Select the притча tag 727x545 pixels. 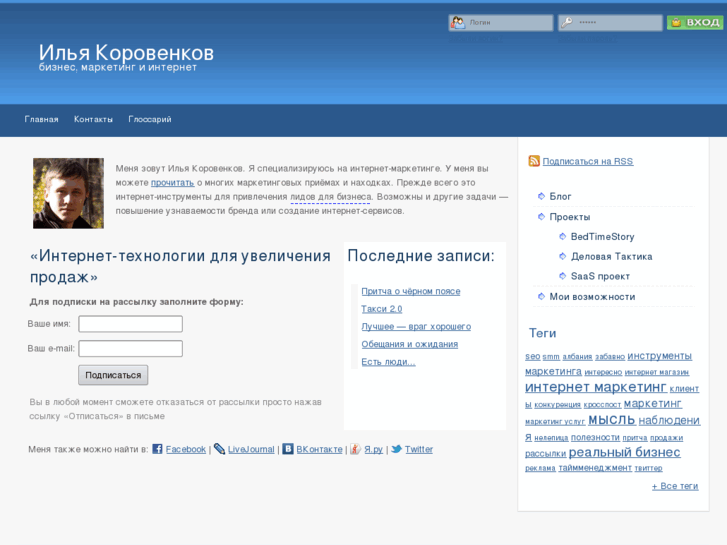[634, 438]
